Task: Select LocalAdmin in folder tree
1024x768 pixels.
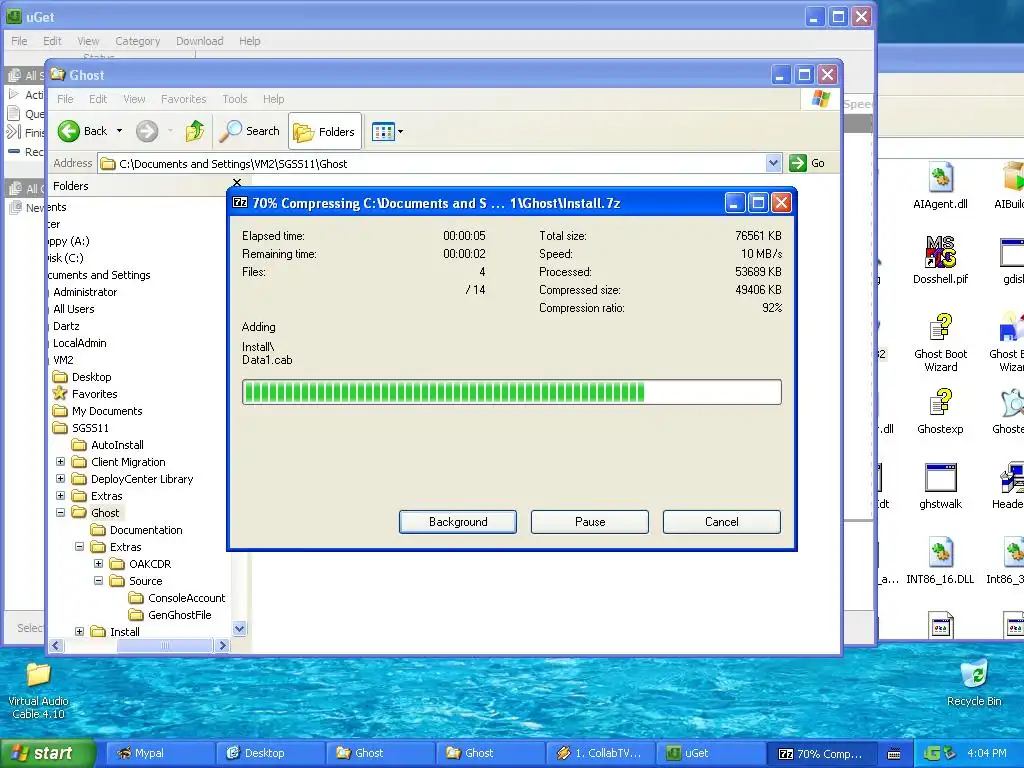Action: (x=79, y=343)
